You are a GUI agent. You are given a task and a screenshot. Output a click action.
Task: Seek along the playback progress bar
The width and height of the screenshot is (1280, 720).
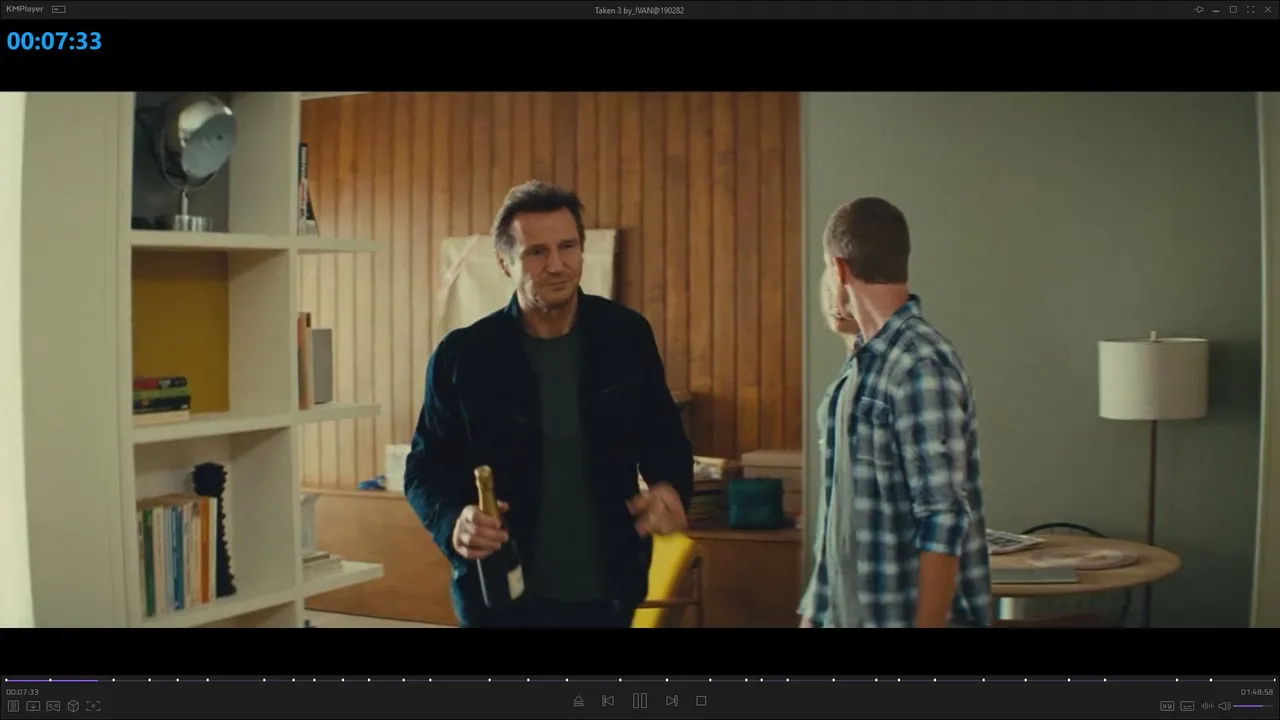[640, 680]
